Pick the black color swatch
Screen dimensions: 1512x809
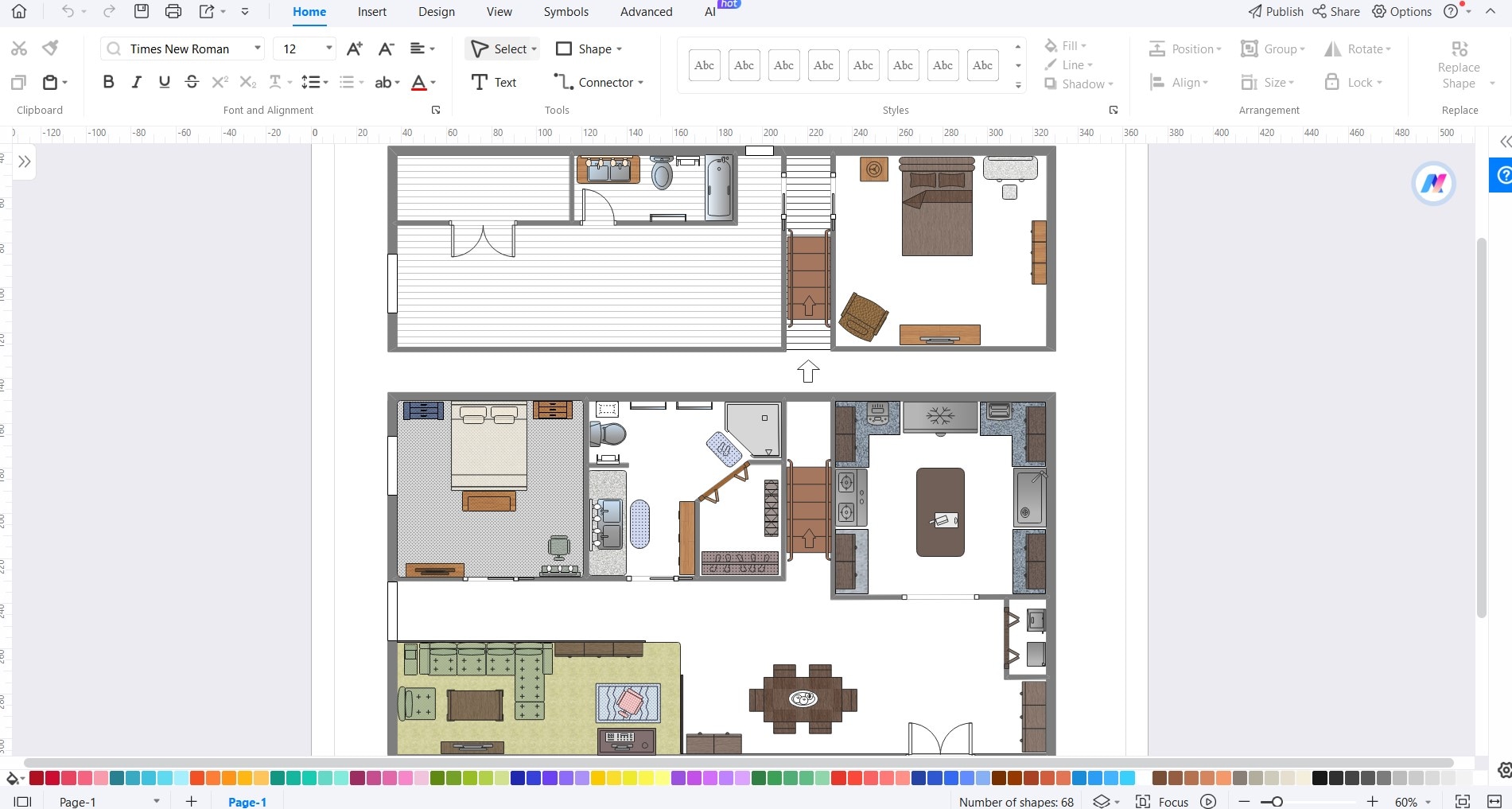(x=1320, y=778)
